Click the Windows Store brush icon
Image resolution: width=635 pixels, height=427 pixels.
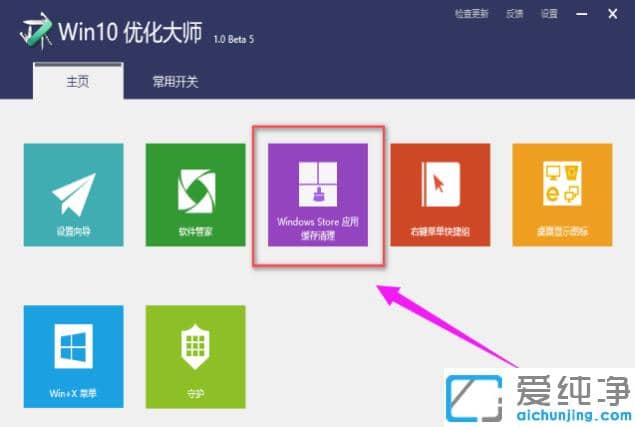[x=317, y=184]
